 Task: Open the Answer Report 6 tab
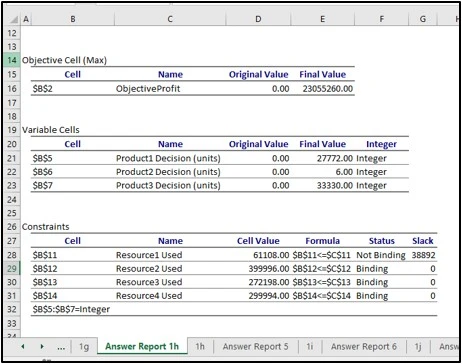click(x=364, y=347)
